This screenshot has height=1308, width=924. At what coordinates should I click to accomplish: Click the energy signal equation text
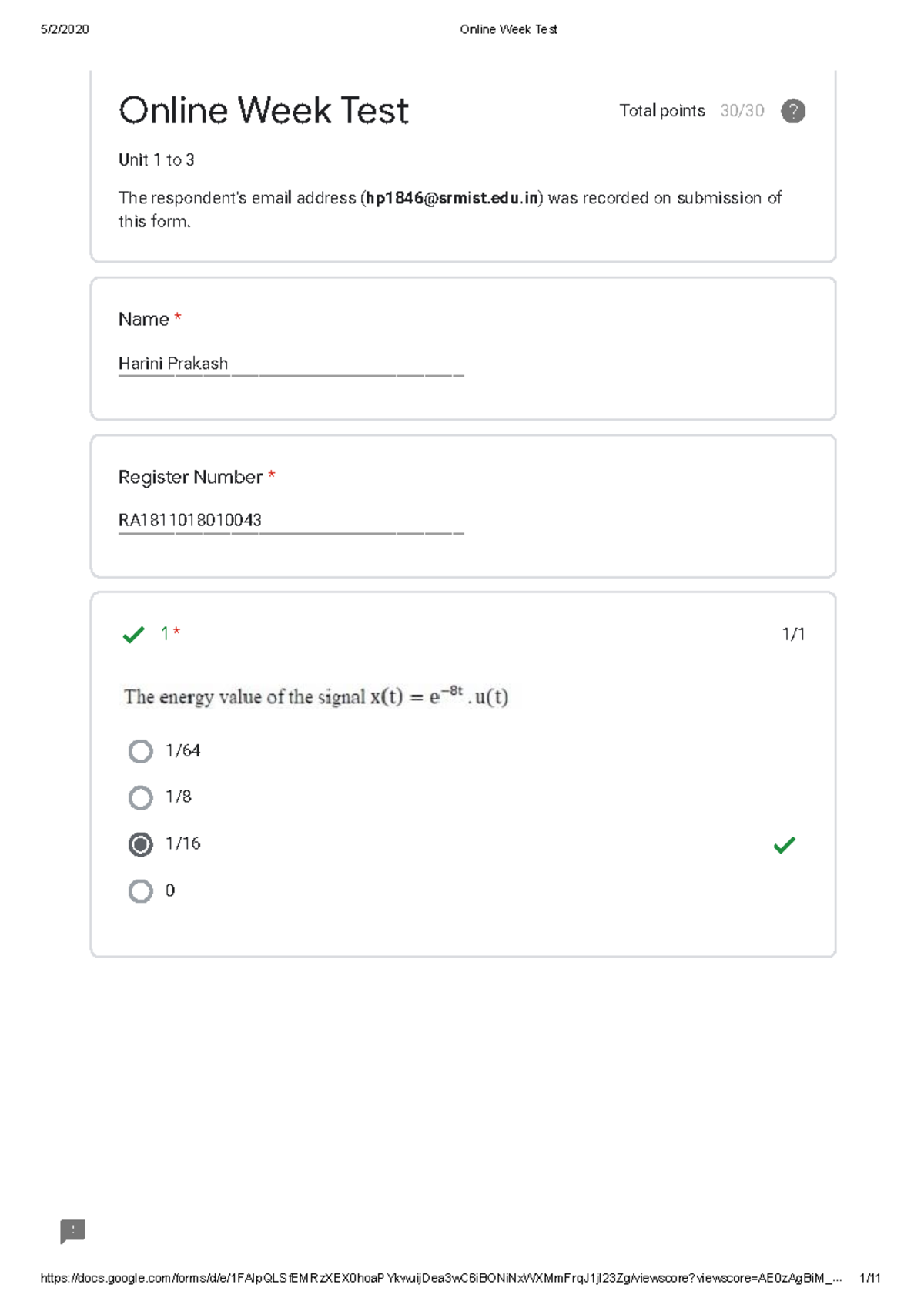316,696
